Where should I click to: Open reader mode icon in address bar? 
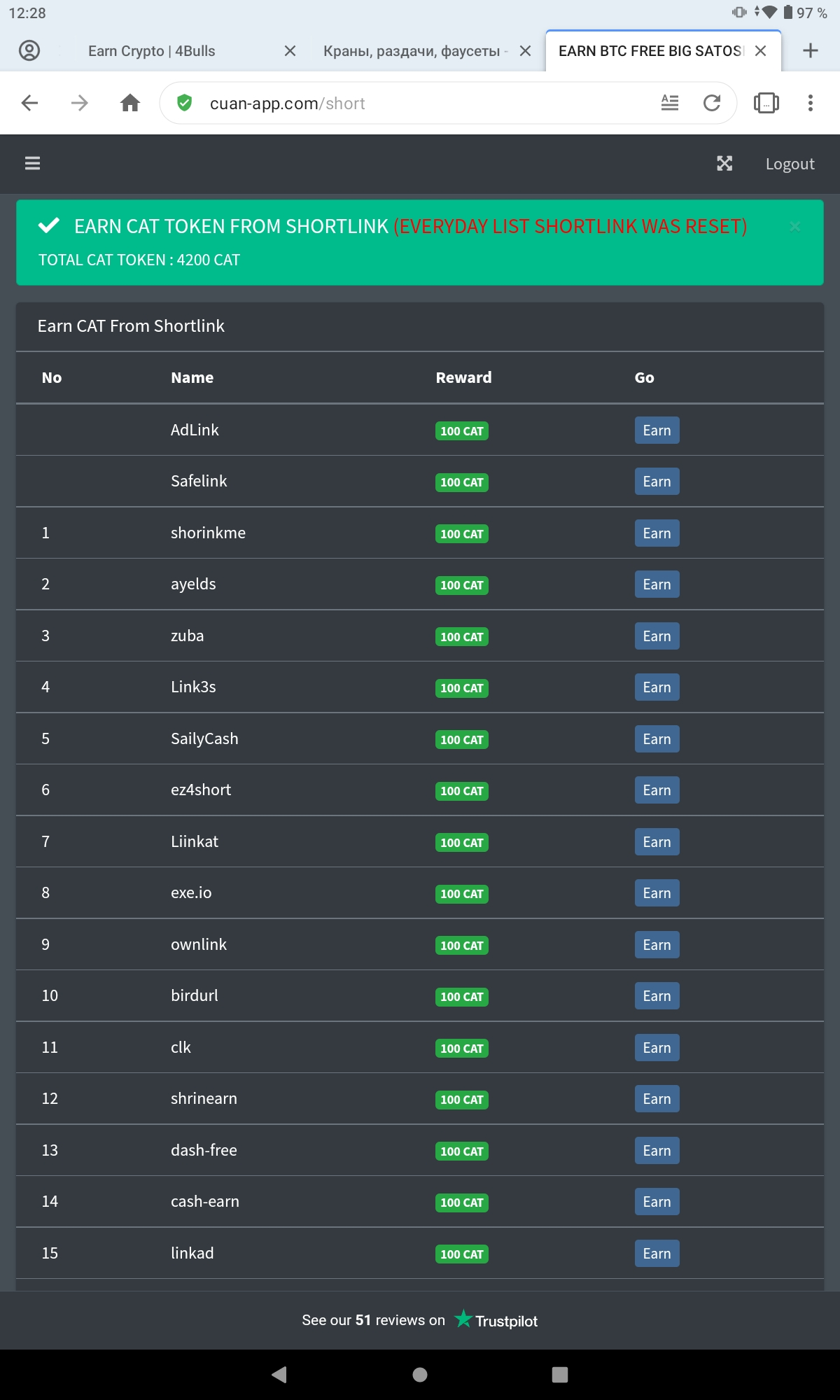coord(670,104)
